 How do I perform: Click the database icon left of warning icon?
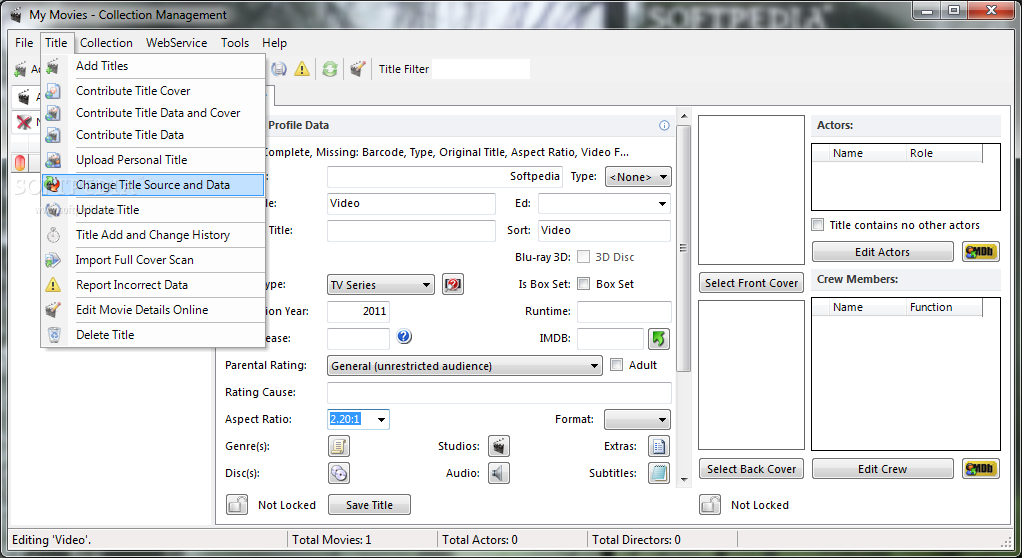click(279, 69)
